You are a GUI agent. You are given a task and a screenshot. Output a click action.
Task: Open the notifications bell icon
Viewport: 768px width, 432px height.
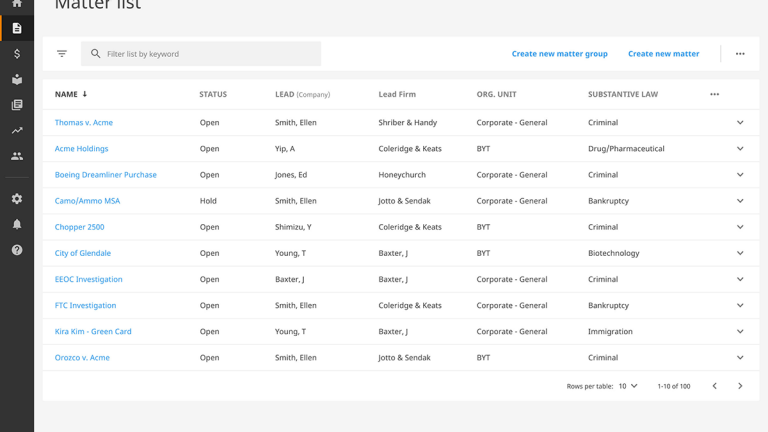(17, 224)
